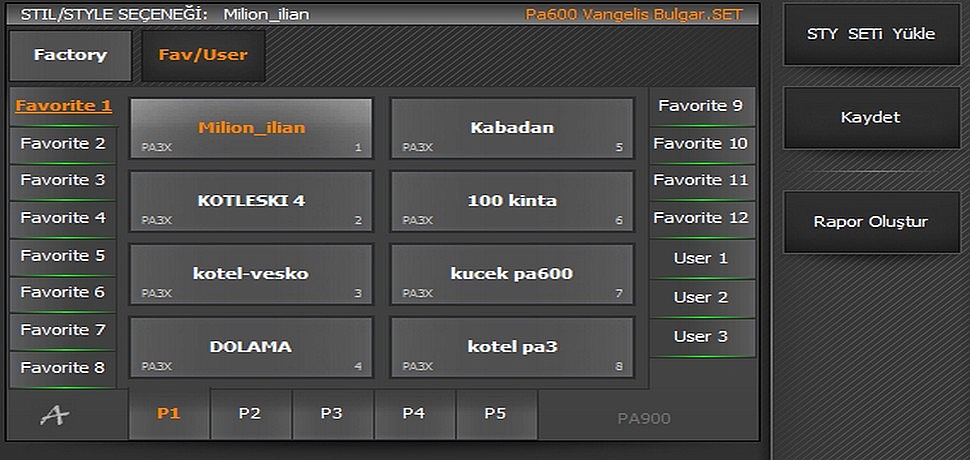Select the Favorite 1 bank
This screenshot has height=460, width=970.
[x=64, y=106]
